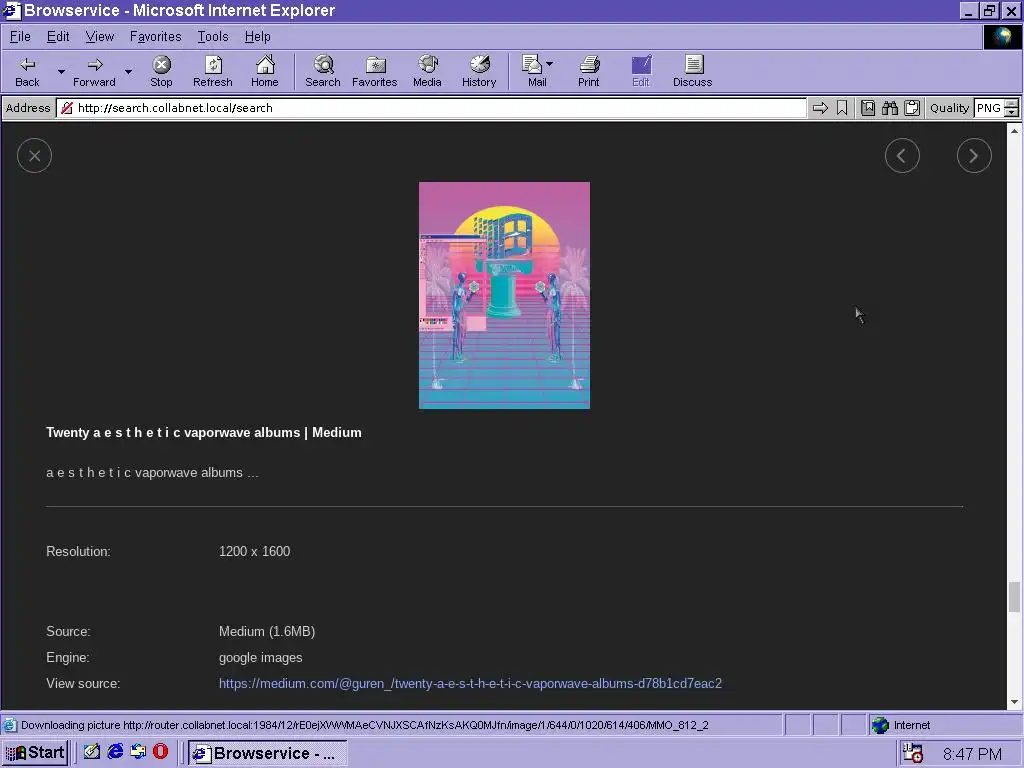Click the Quality PNG value field
The width and height of the screenshot is (1024, 768).
click(989, 108)
